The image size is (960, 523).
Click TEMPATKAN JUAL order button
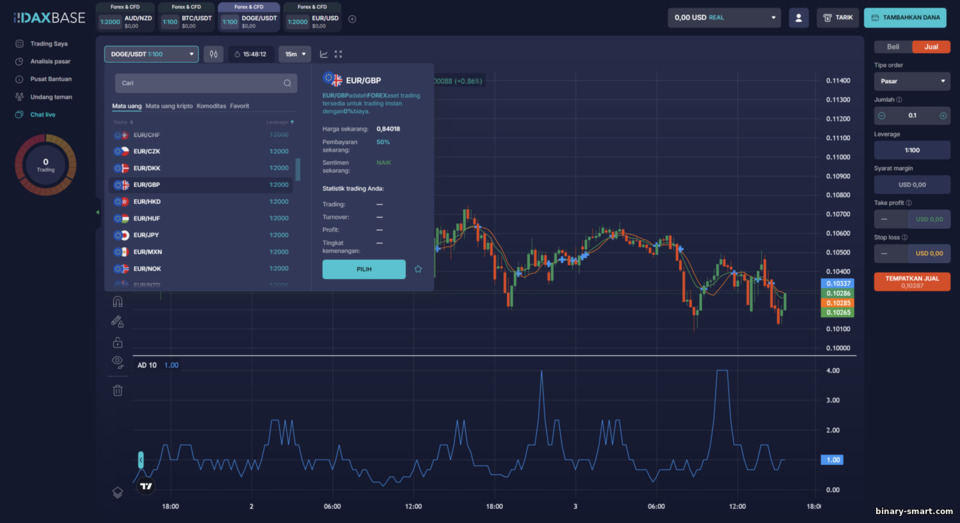(912, 282)
